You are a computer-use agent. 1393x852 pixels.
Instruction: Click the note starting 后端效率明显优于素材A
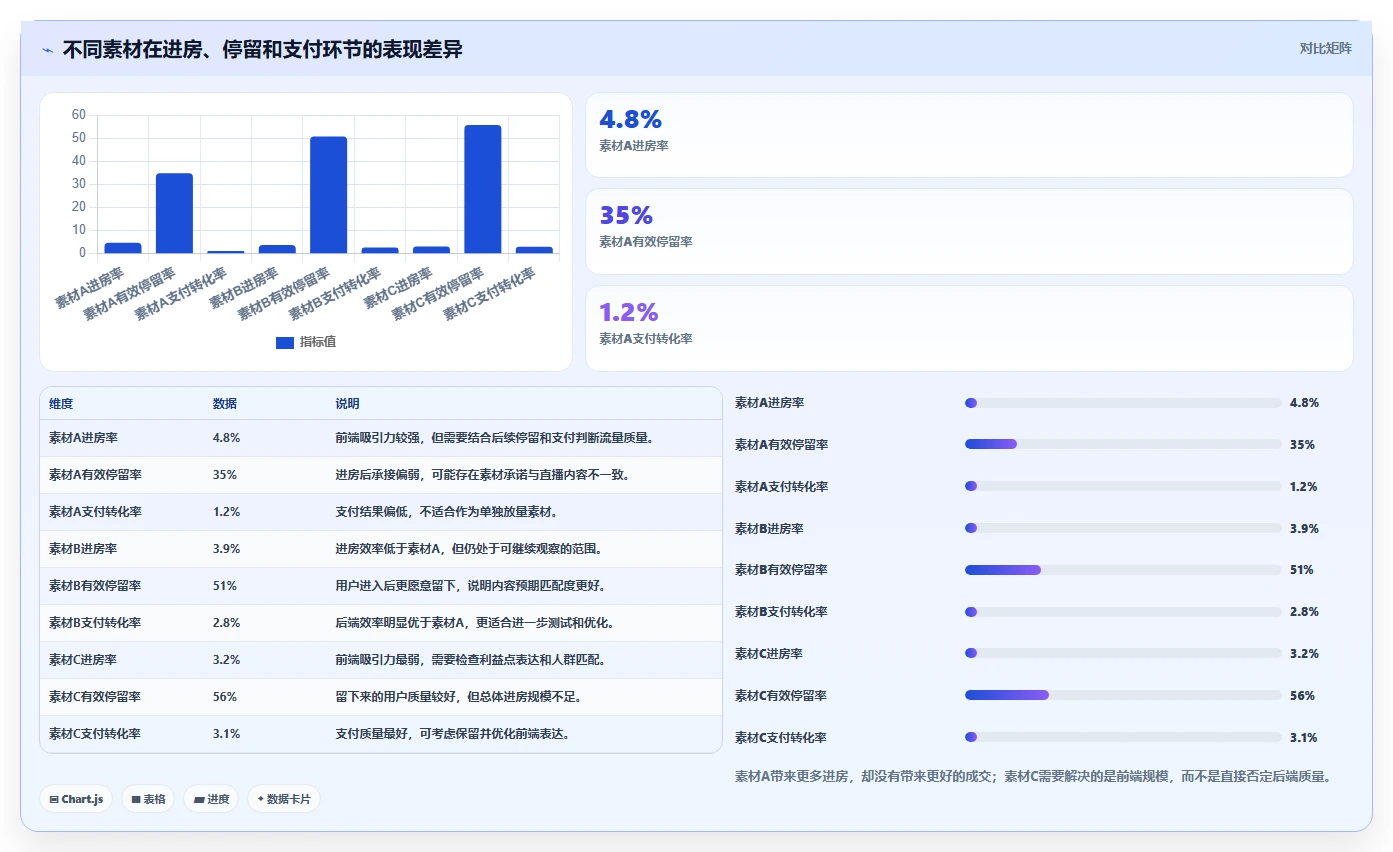point(476,623)
